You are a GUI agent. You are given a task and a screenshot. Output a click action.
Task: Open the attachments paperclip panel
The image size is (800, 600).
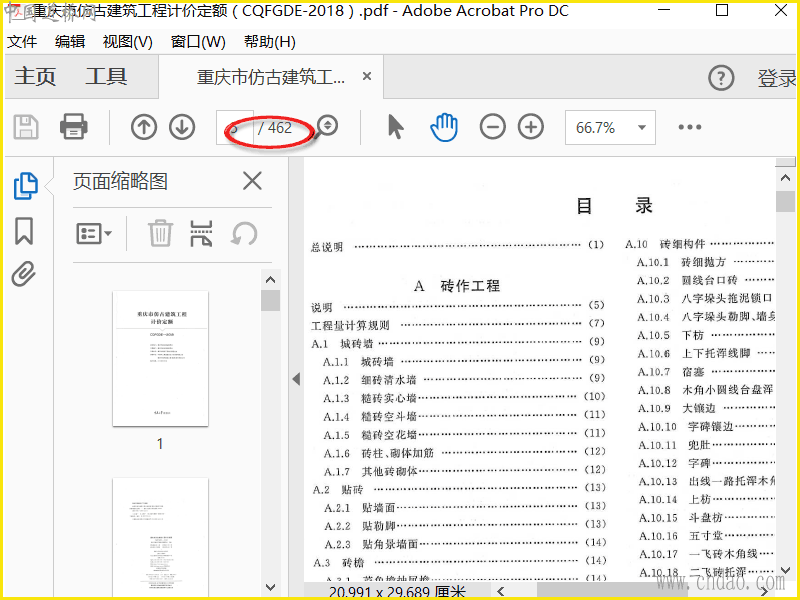(x=23, y=274)
